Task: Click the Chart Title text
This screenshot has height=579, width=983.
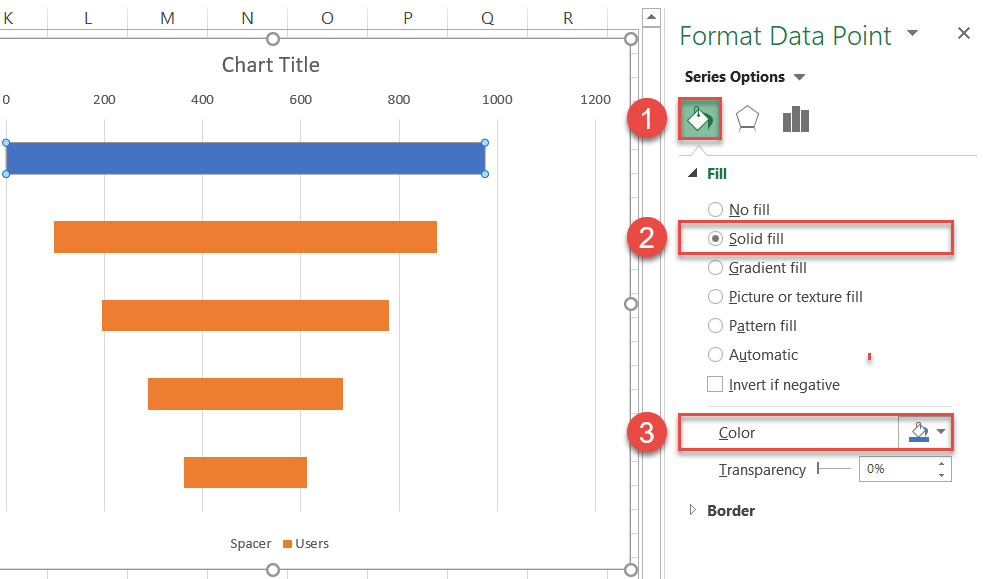Action: (x=271, y=65)
